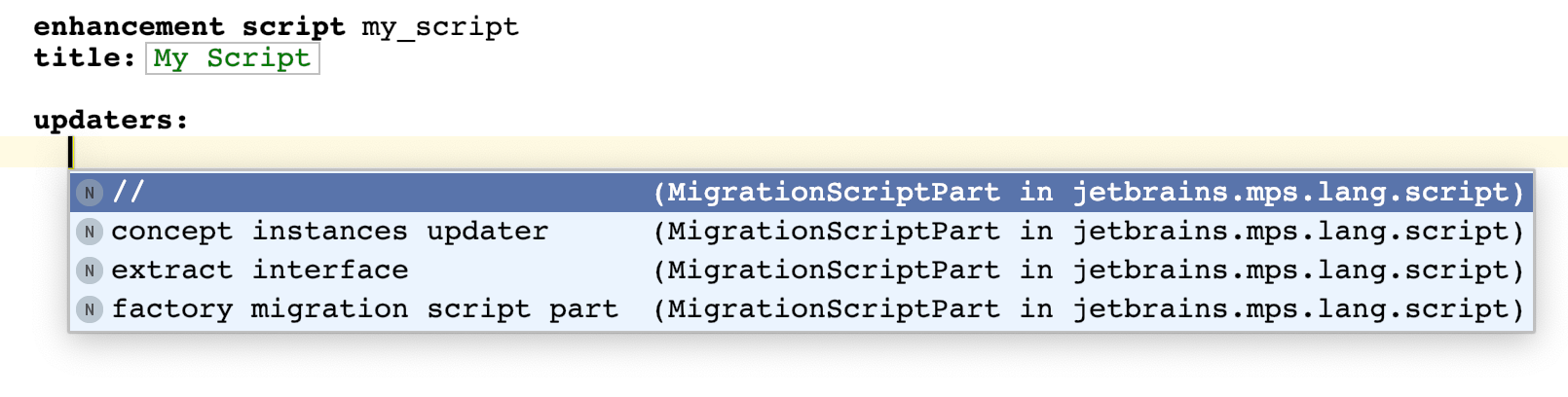Click the N icon beside extract interface
This screenshot has height=397, width=1568.
coord(90,271)
